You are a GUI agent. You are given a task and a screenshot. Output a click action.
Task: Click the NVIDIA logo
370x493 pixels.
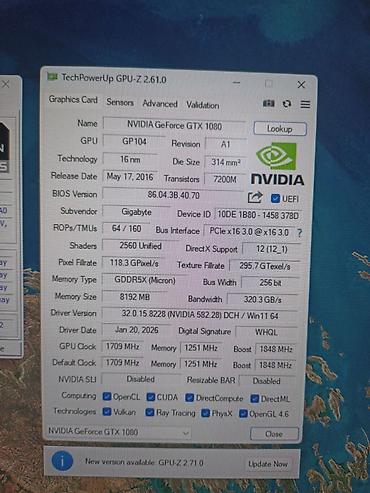coord(277,164)
